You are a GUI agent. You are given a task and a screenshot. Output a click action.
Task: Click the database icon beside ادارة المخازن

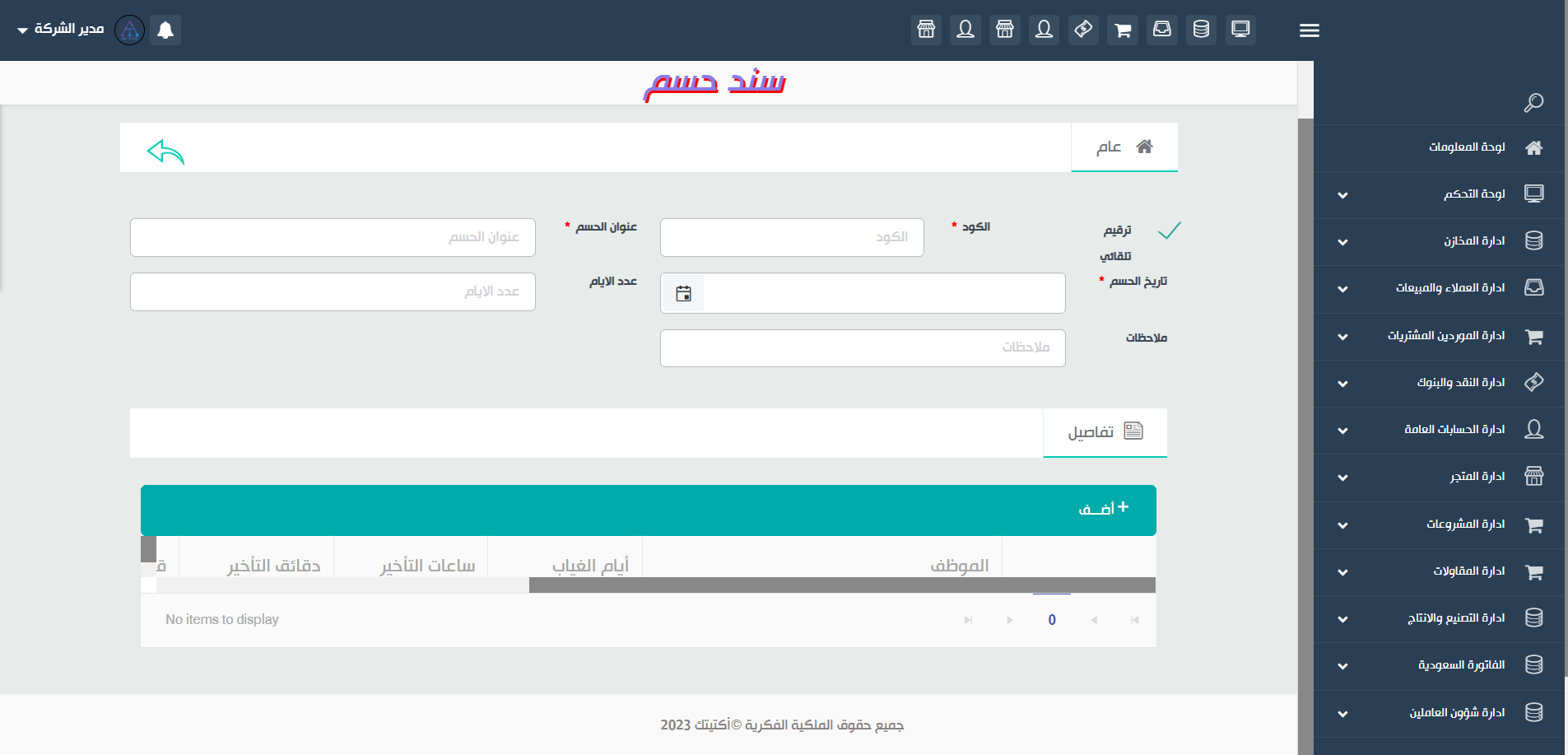pyautogui.click(x=1533, y=241)
